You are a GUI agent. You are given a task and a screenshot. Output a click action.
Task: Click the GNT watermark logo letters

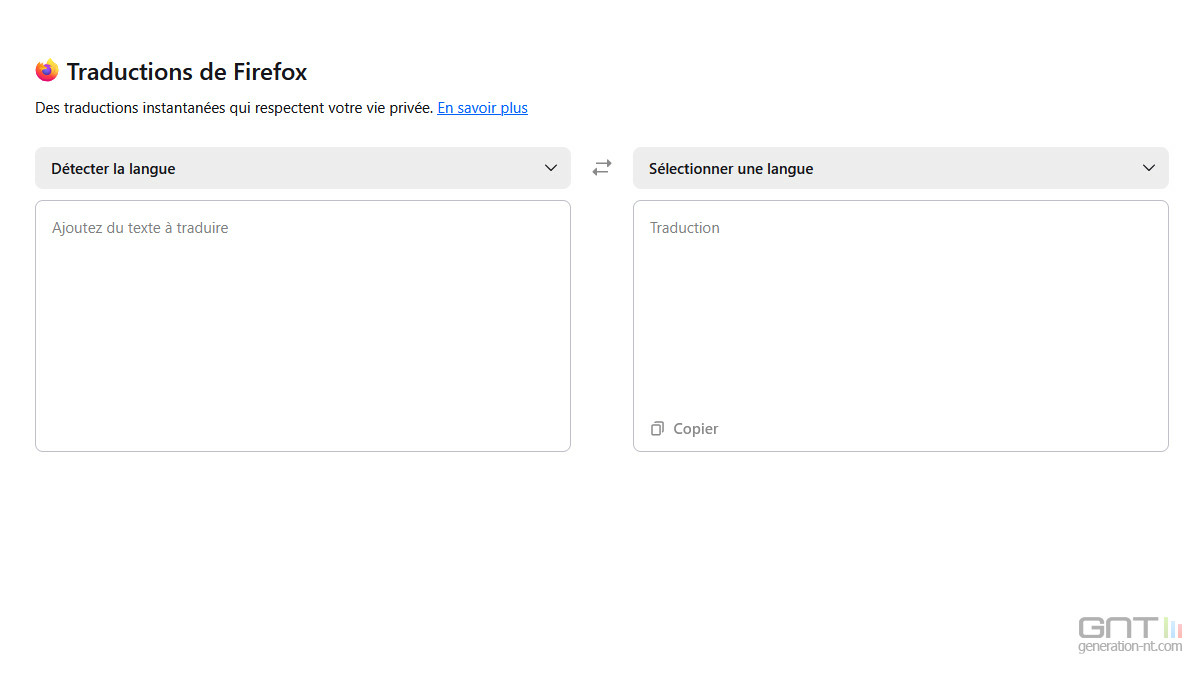click(x=1118, y=627)
